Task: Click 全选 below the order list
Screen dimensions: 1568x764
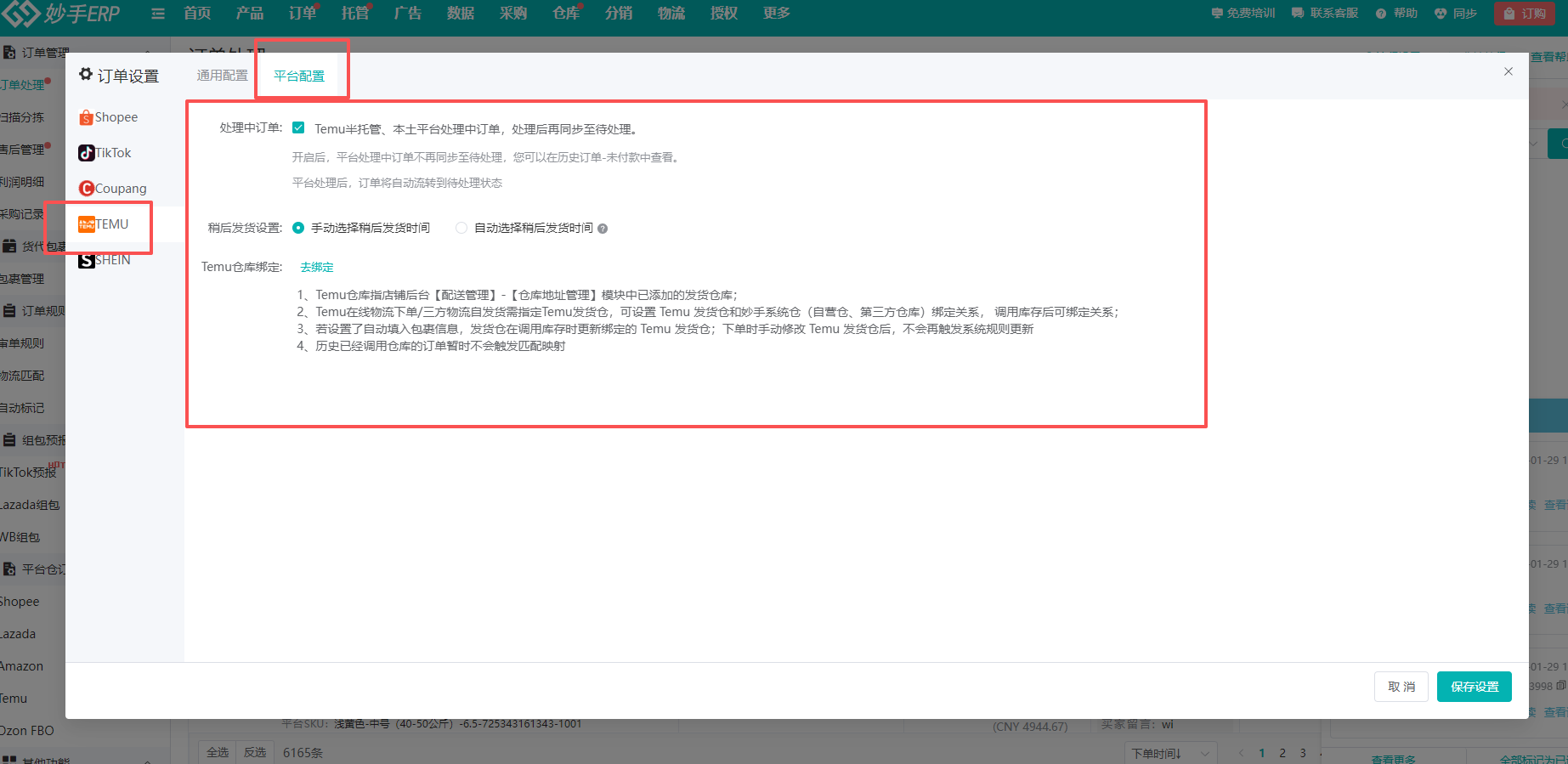Action: coord(218,752)
